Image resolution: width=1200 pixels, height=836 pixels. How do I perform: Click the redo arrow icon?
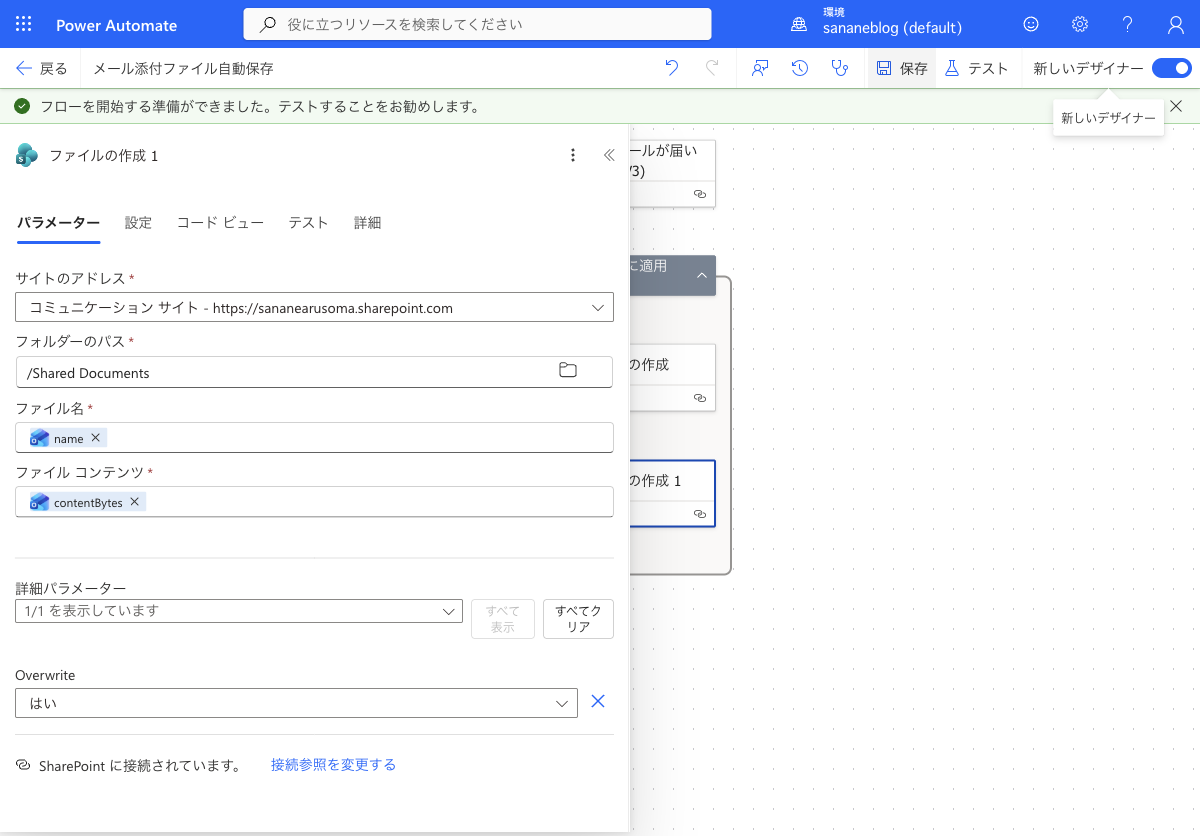(712, 68)
